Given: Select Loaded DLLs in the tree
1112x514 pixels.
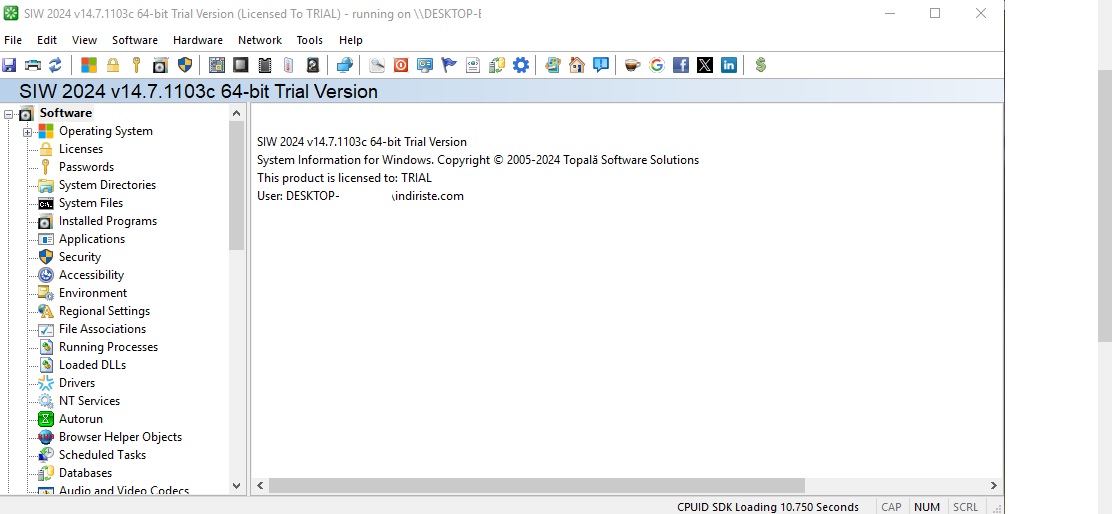Looking at the screenshot, I should click(x=92, y=364).
